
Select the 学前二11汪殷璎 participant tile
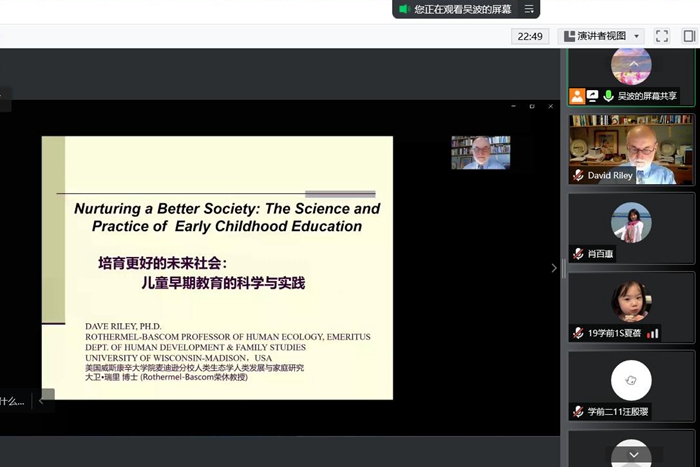631,383
